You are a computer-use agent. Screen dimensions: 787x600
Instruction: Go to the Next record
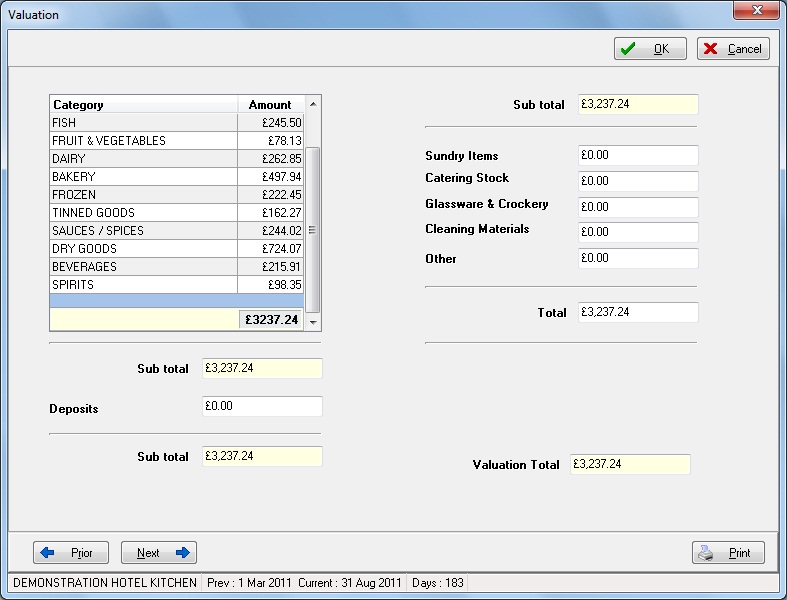pos(159,552)
